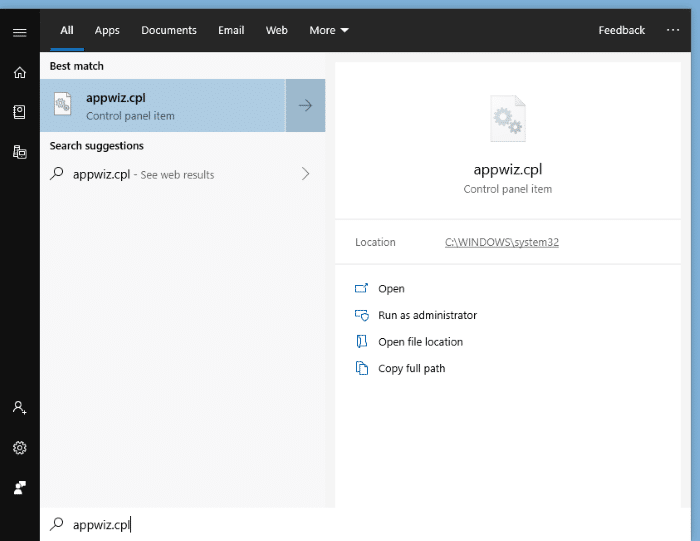Choose Open file location

pos(420,342)
